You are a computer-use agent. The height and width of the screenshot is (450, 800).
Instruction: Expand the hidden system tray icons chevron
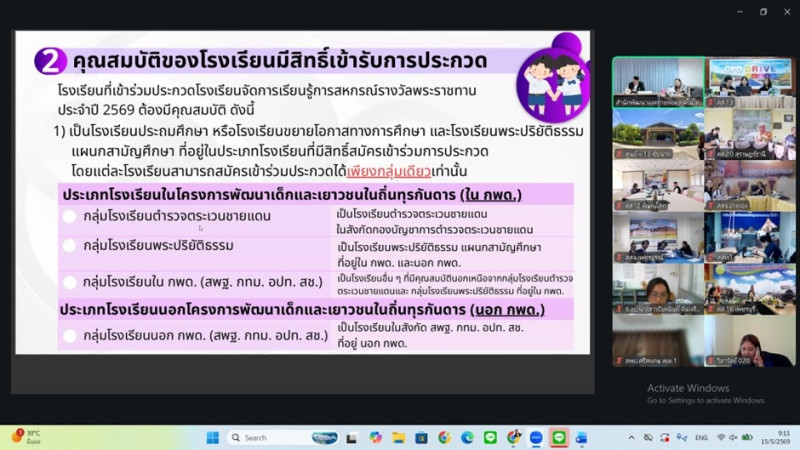[x=632, y=438]
